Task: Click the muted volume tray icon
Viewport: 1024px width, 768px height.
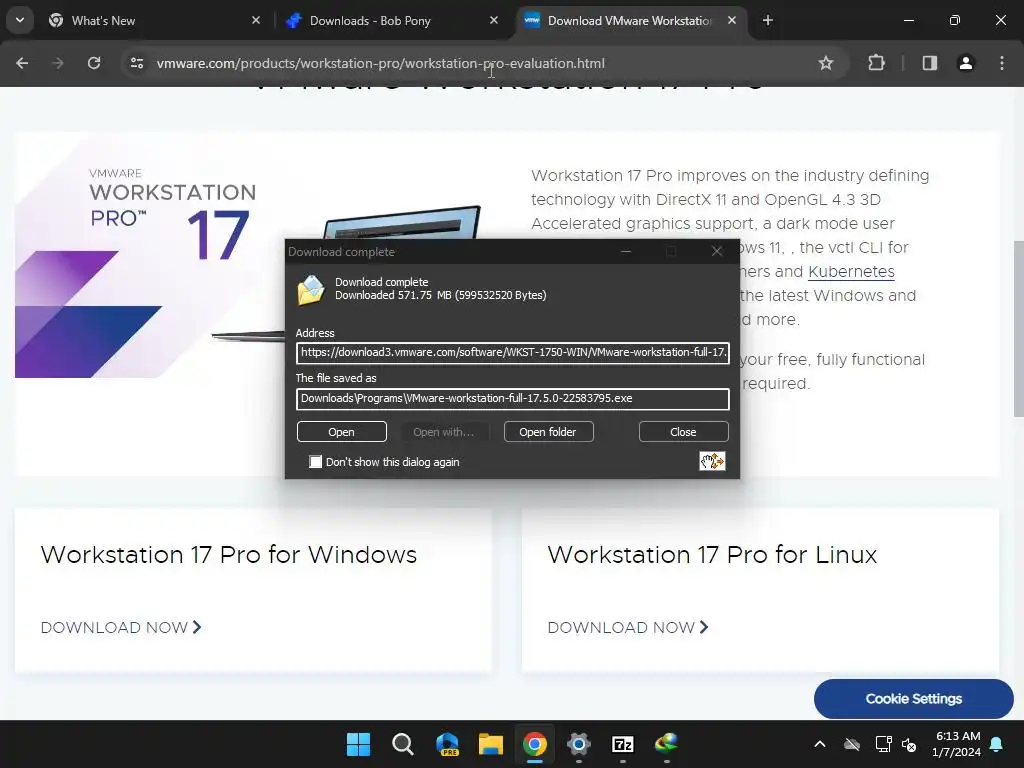Action: [x=909, y=744]
